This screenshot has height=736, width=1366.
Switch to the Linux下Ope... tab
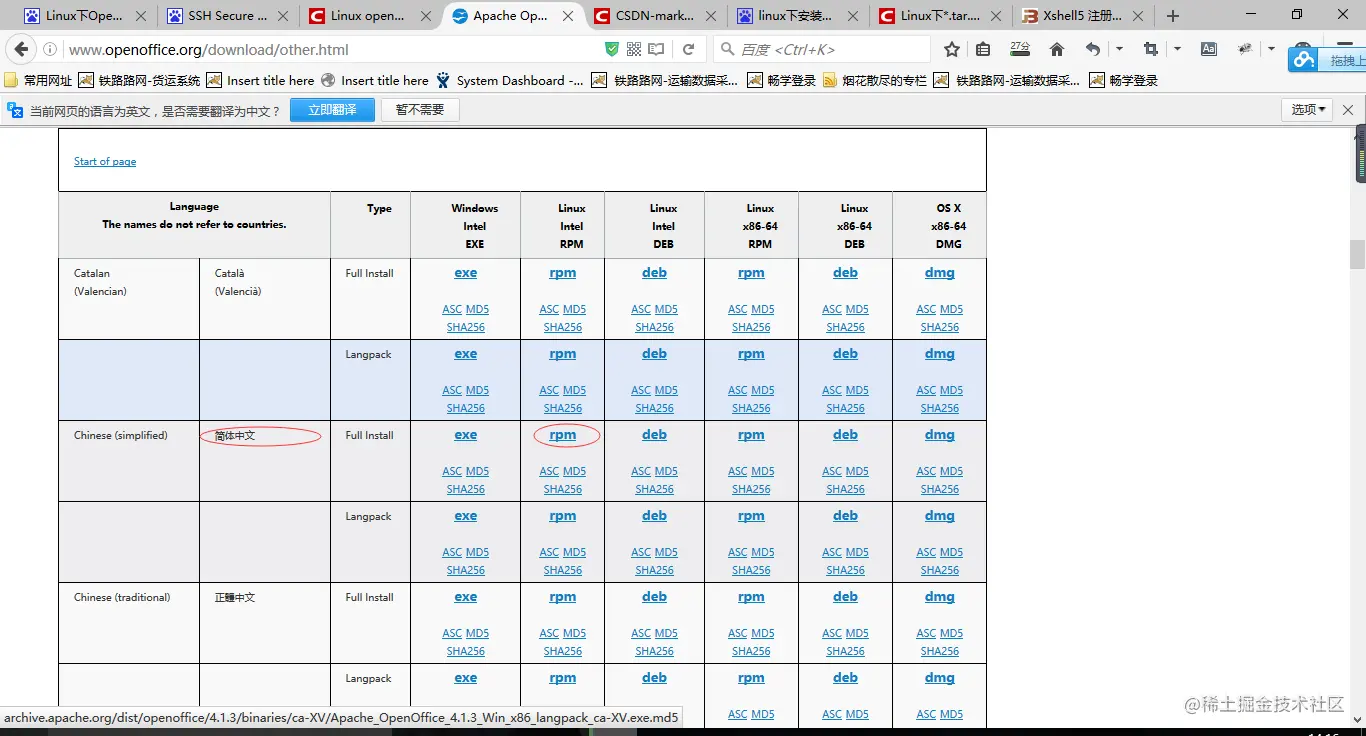pos(85,16)
